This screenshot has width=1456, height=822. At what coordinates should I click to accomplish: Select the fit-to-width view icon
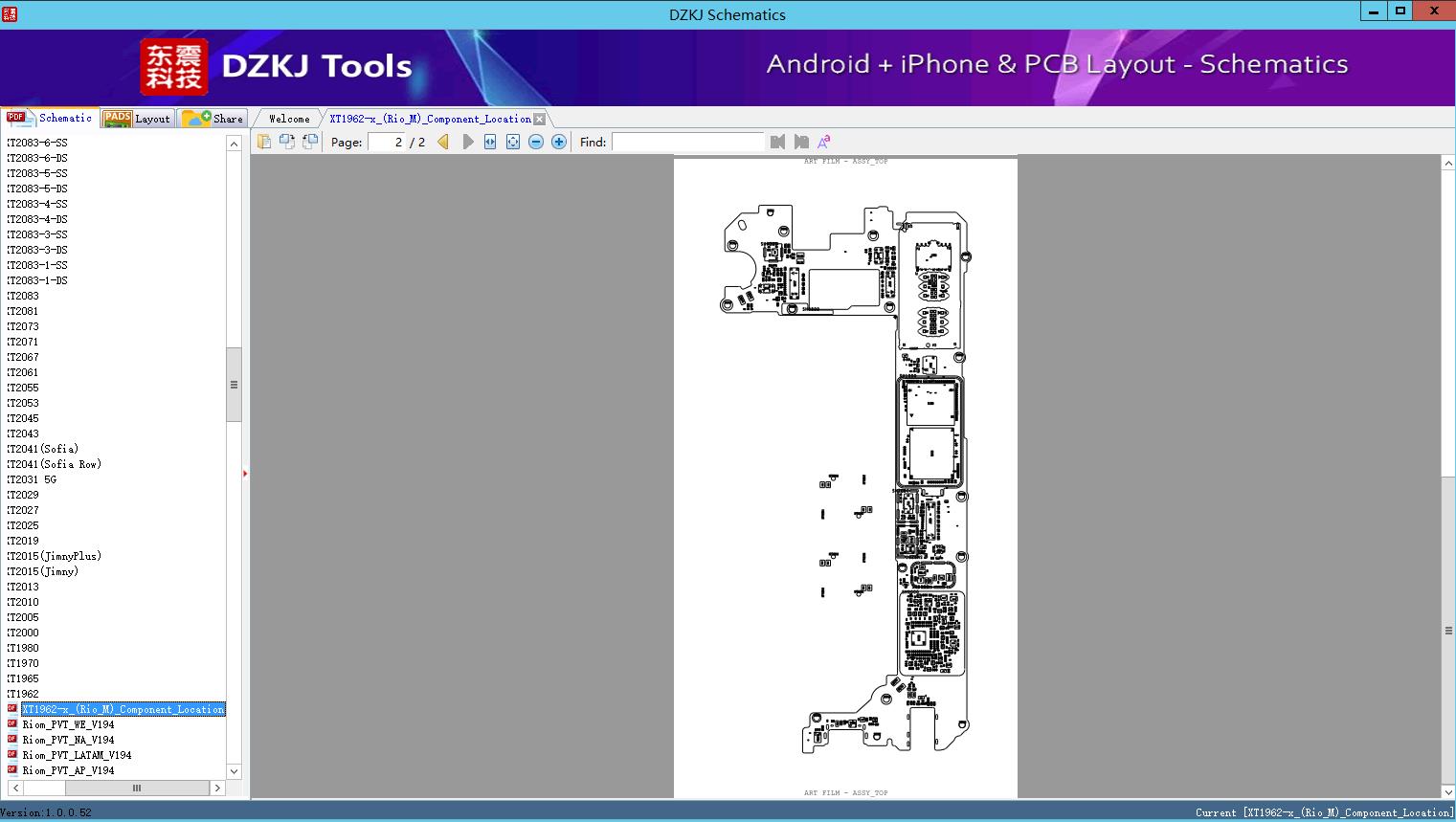pos(489,142)
